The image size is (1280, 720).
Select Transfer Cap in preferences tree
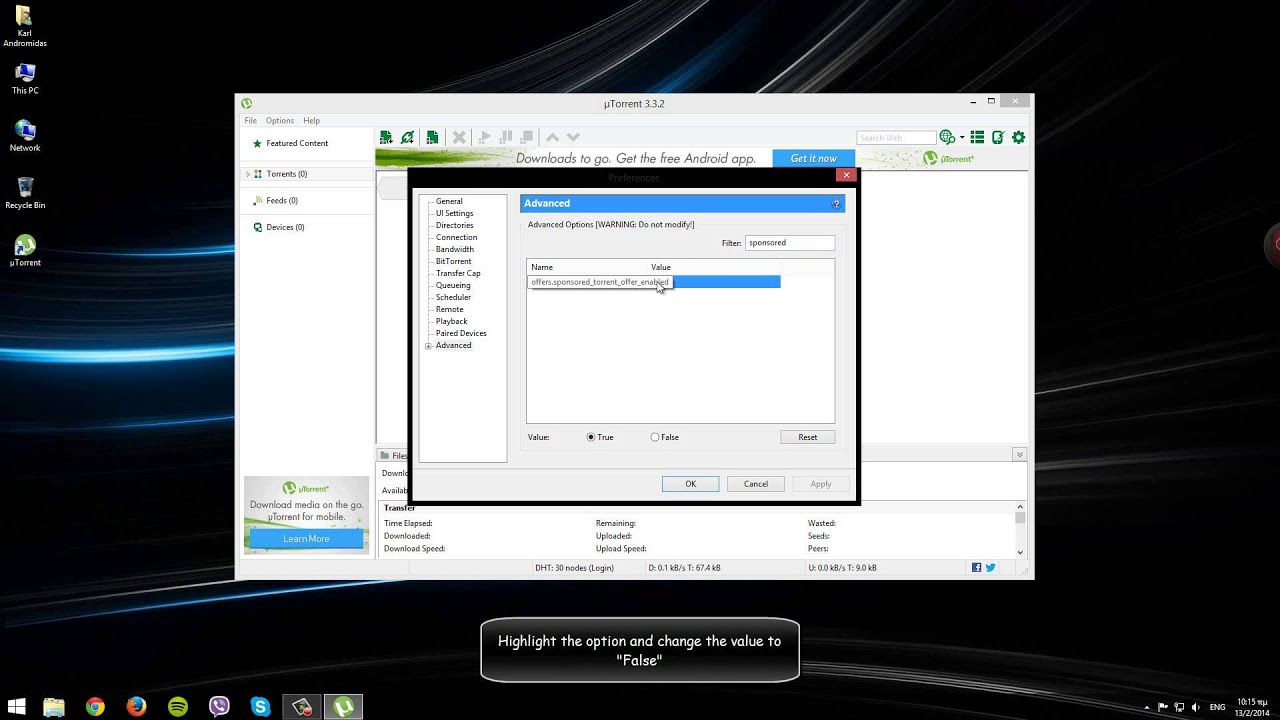point(458,273)
